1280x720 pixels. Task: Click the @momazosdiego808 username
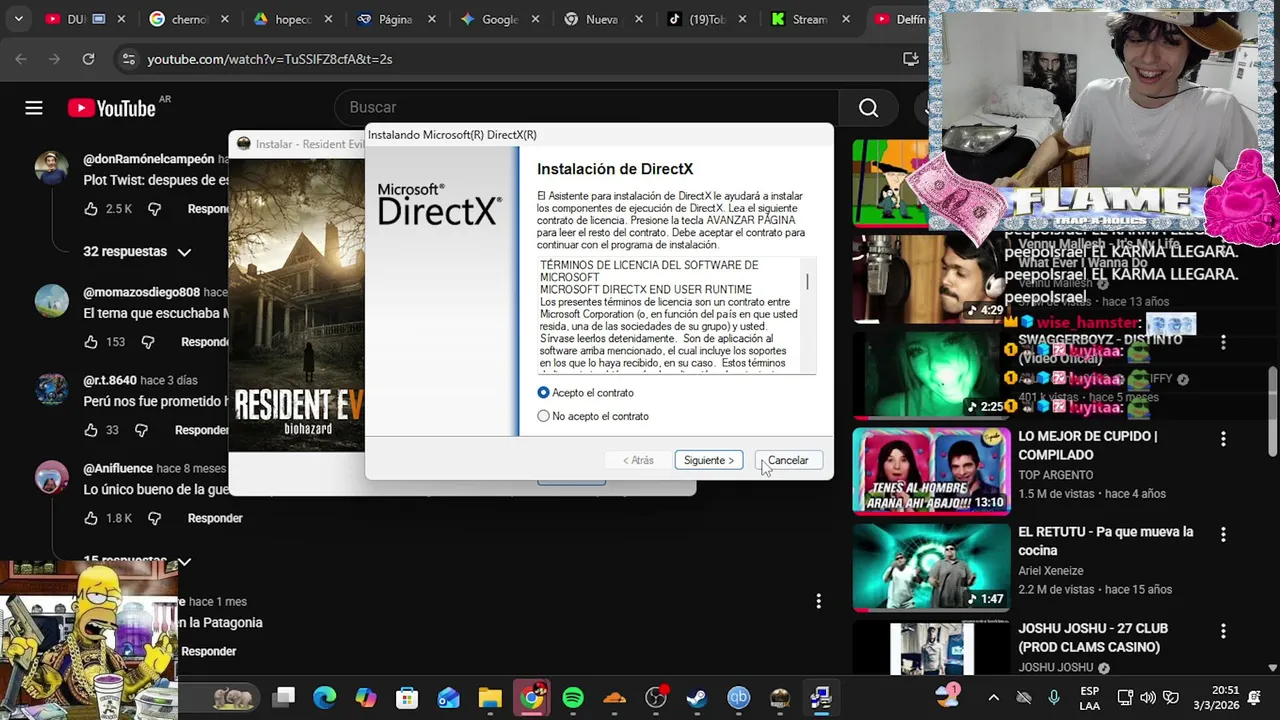(141, 292)
